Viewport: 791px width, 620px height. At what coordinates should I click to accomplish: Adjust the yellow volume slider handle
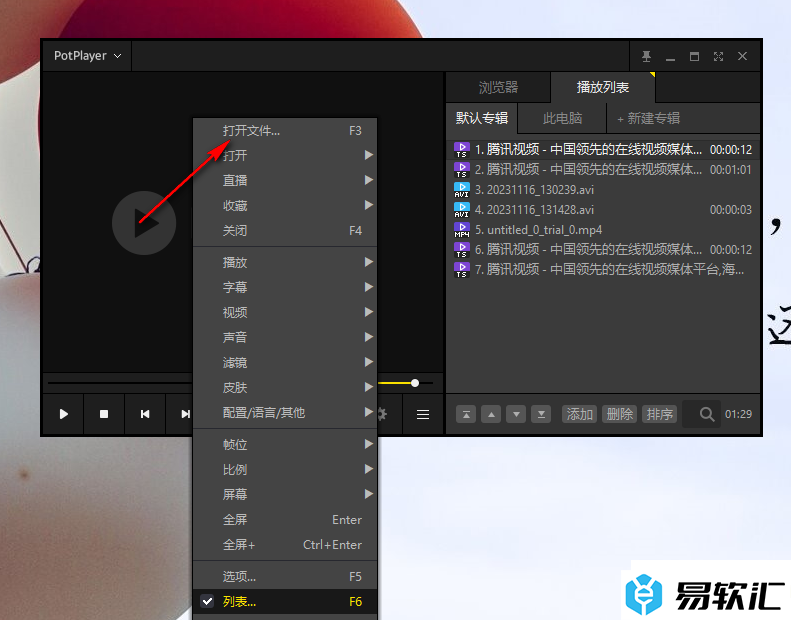tap(415, 383)
